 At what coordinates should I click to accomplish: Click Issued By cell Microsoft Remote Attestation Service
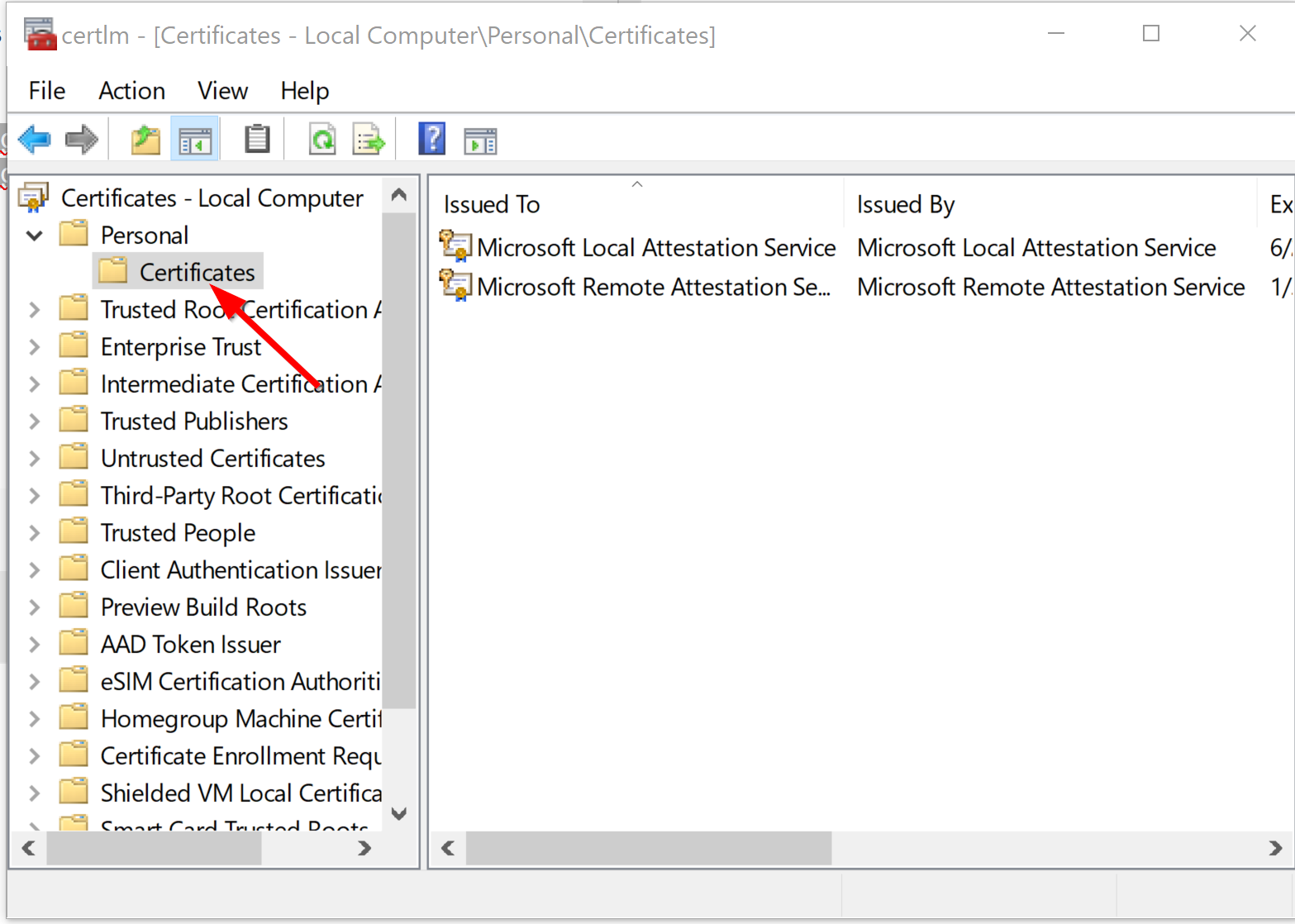click(1050, 286)
